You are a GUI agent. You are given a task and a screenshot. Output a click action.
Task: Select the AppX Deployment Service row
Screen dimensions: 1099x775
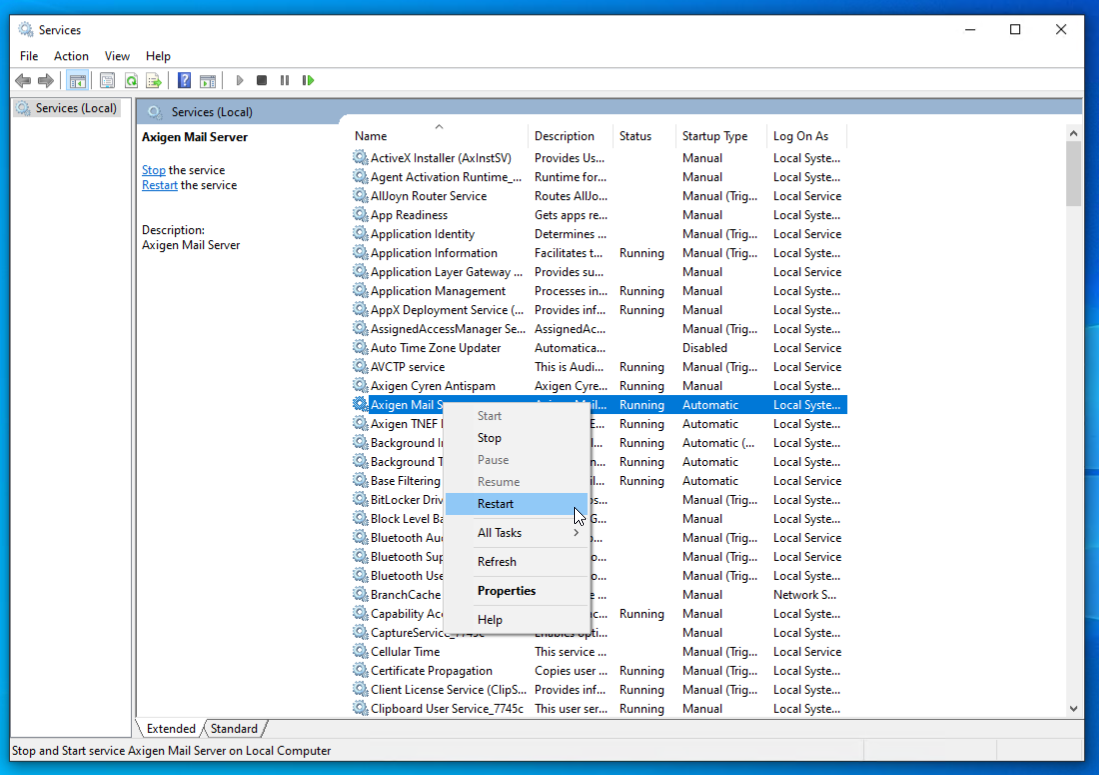[599, 310]
